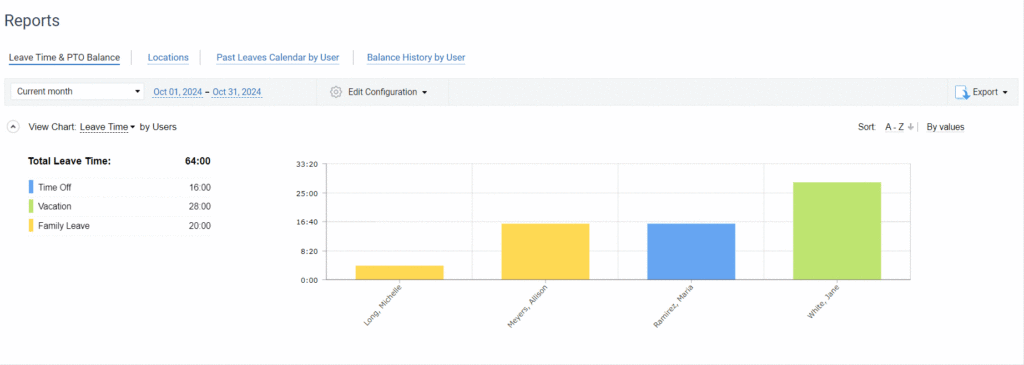This screenshot has width=1024, height=365.
Task: Click the A - Z sort arrow icon
Action: (910, 127)
